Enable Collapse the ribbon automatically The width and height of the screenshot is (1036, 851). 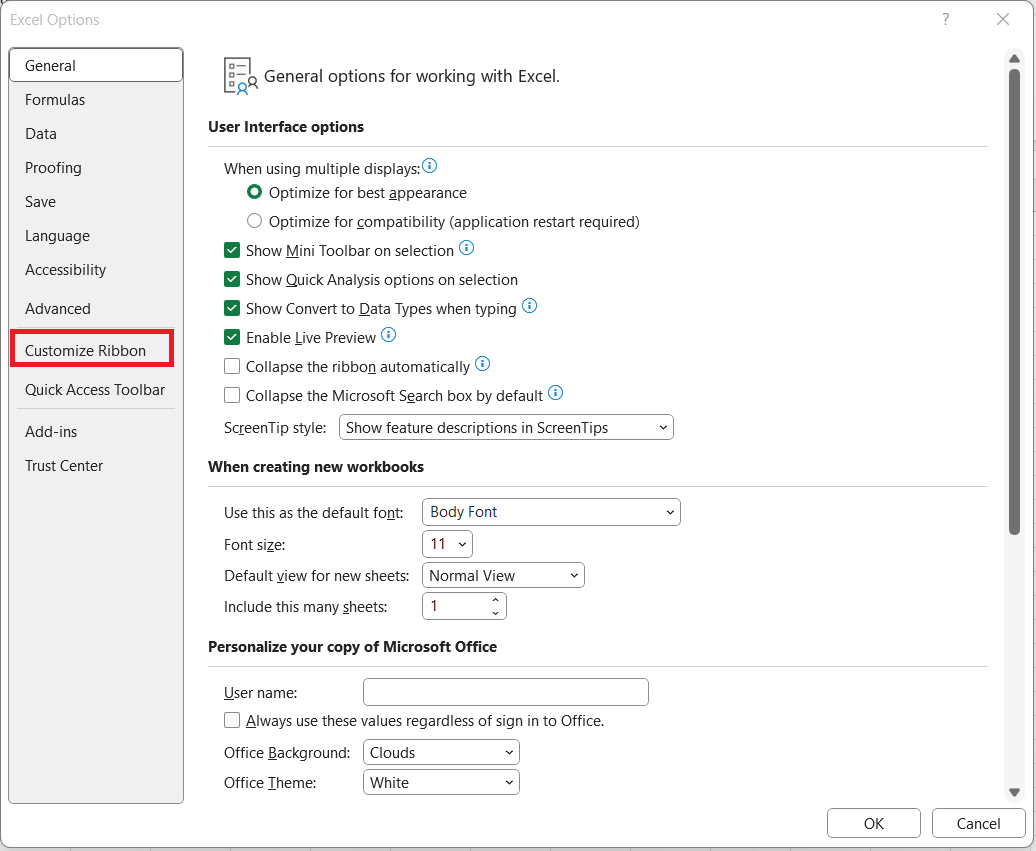[232, 367]
